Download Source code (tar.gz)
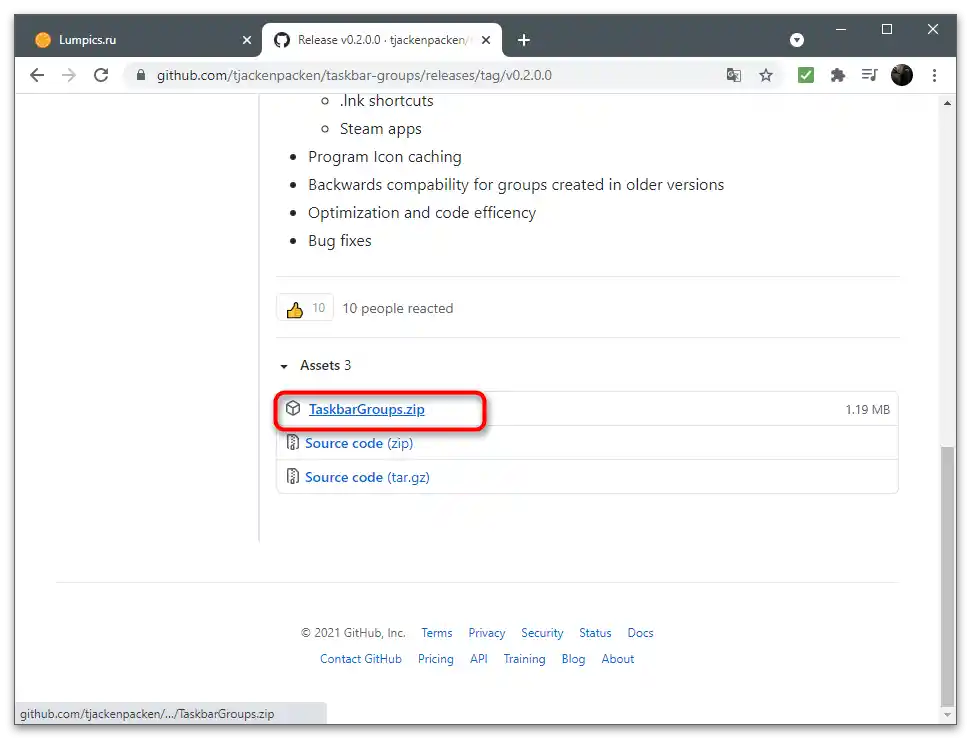The image size is (971, 739). click(367, 478)
